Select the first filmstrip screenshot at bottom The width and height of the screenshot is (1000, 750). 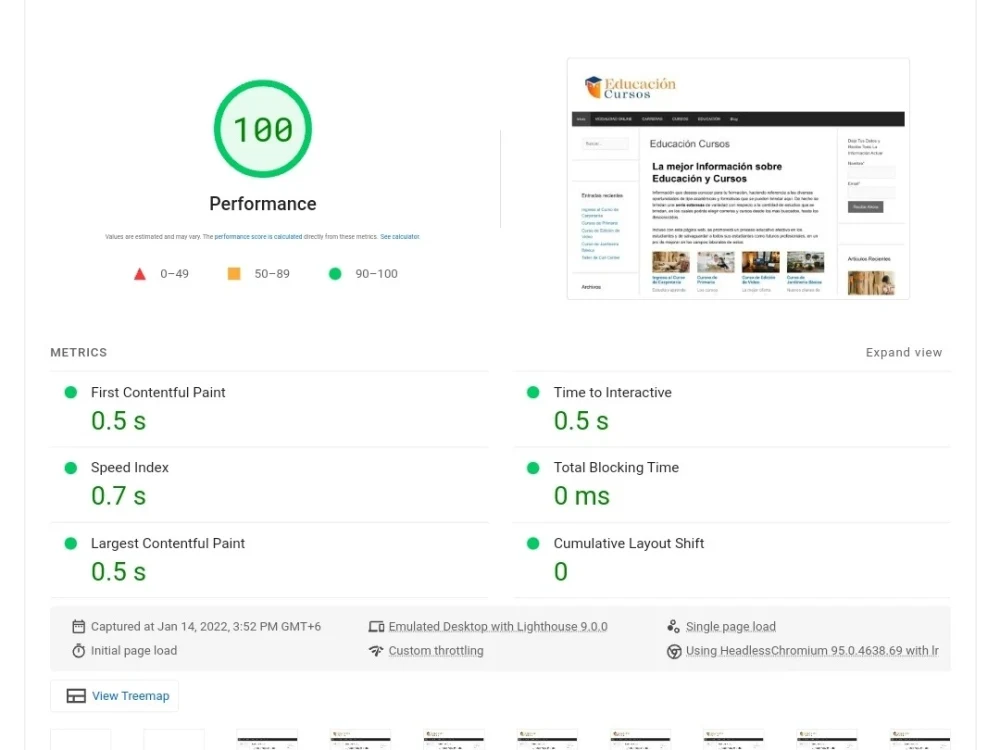click(x=80, y=740)
